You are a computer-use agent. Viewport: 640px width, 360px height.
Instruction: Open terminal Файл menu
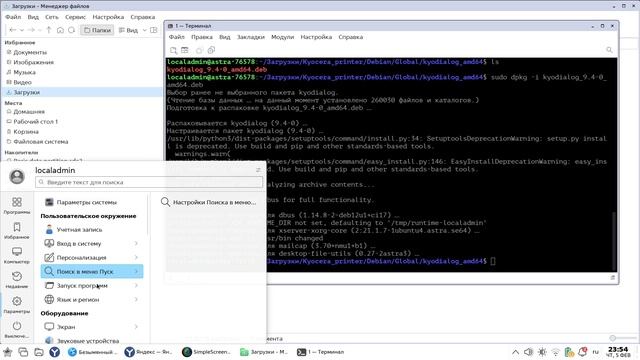point(177,37)
